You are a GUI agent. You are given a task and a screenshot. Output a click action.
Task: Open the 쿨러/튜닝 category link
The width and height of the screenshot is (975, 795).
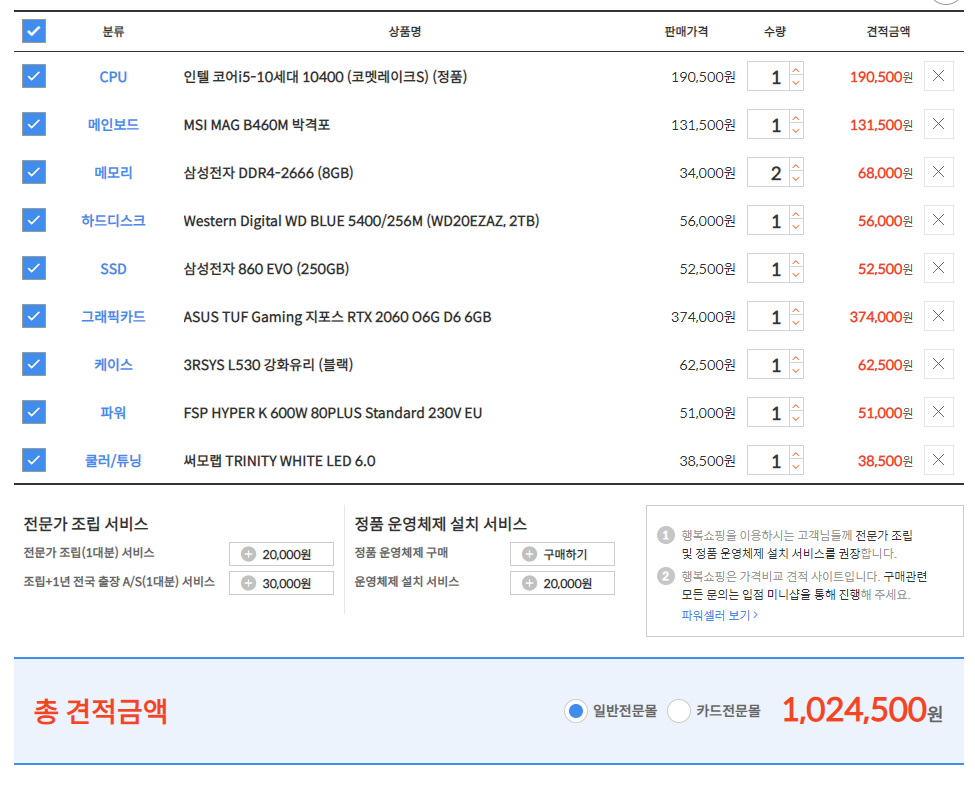[x=113, y=461]
